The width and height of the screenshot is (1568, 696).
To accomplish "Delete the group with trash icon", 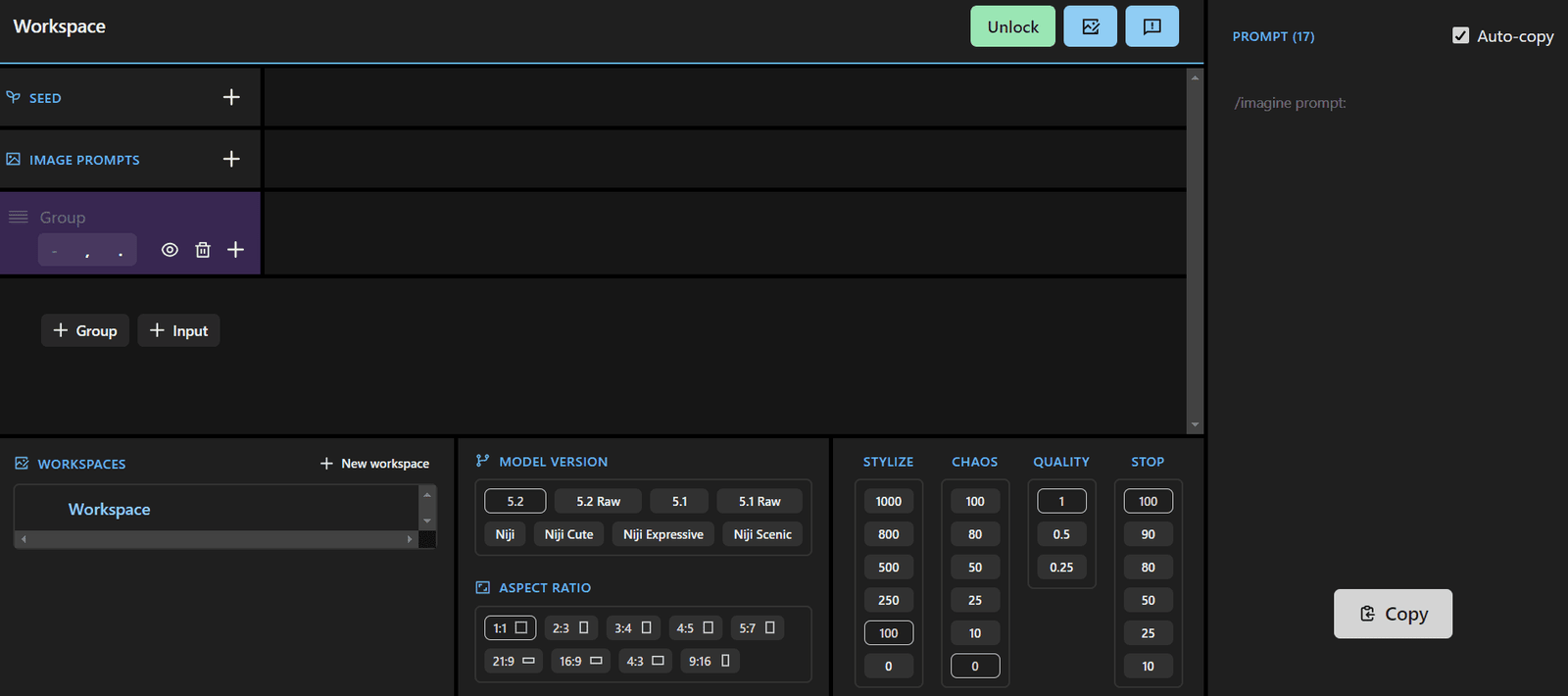I will [203, 250].
